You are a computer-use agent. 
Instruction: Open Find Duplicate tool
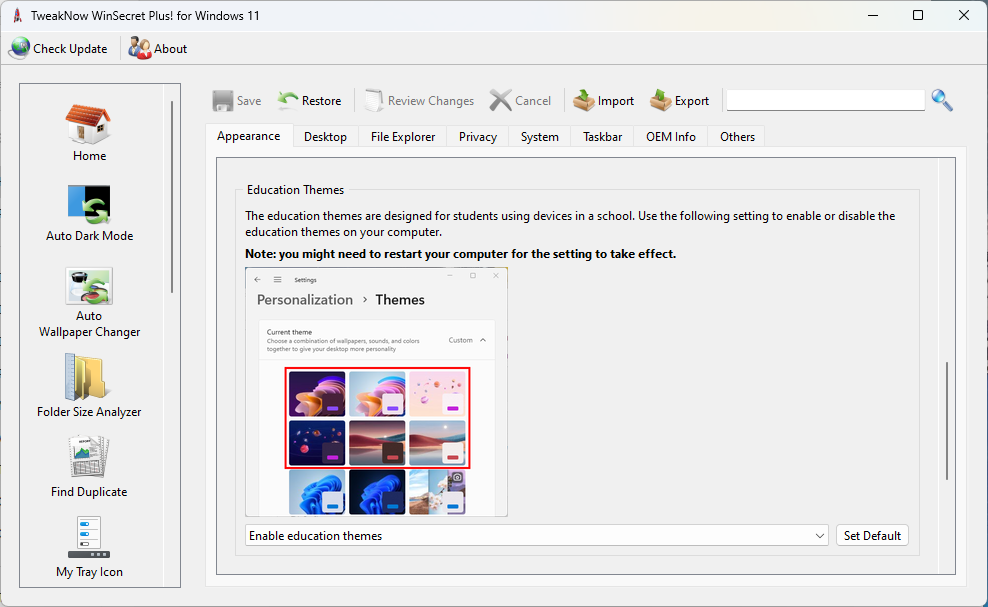point(89,457)
